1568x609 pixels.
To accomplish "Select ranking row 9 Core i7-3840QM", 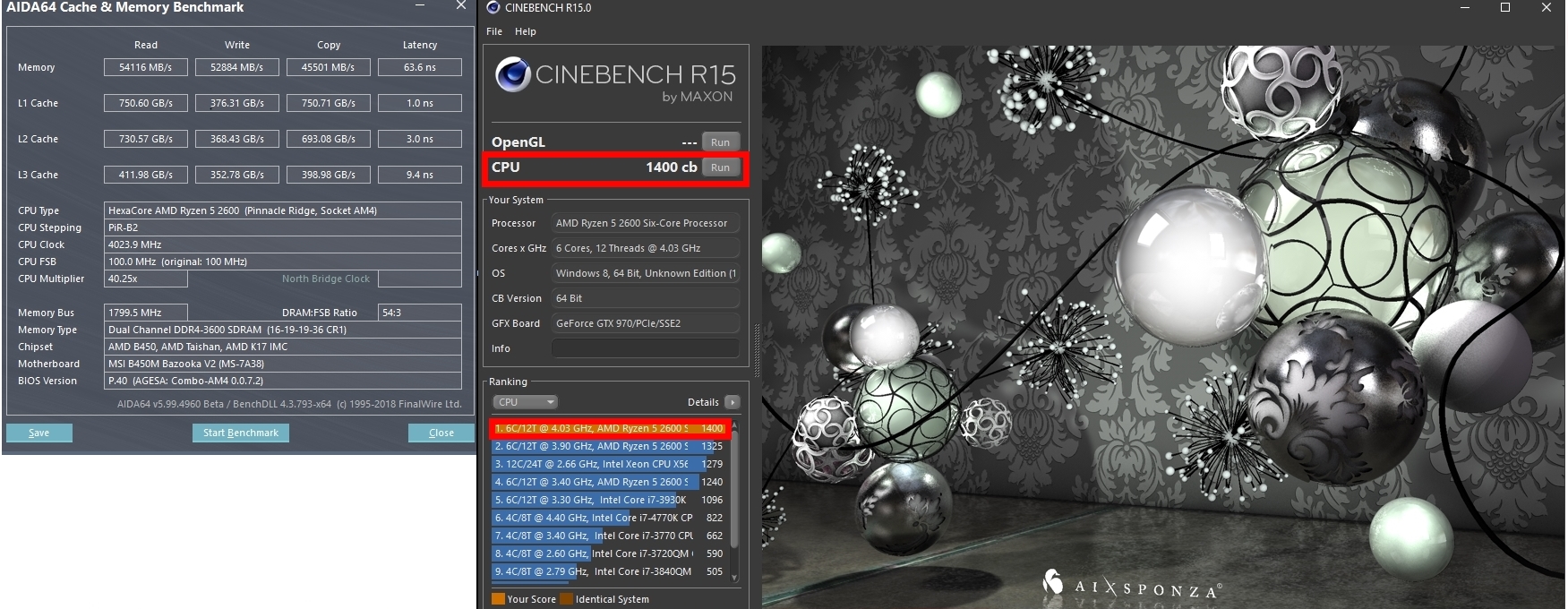I will (609, 571).
